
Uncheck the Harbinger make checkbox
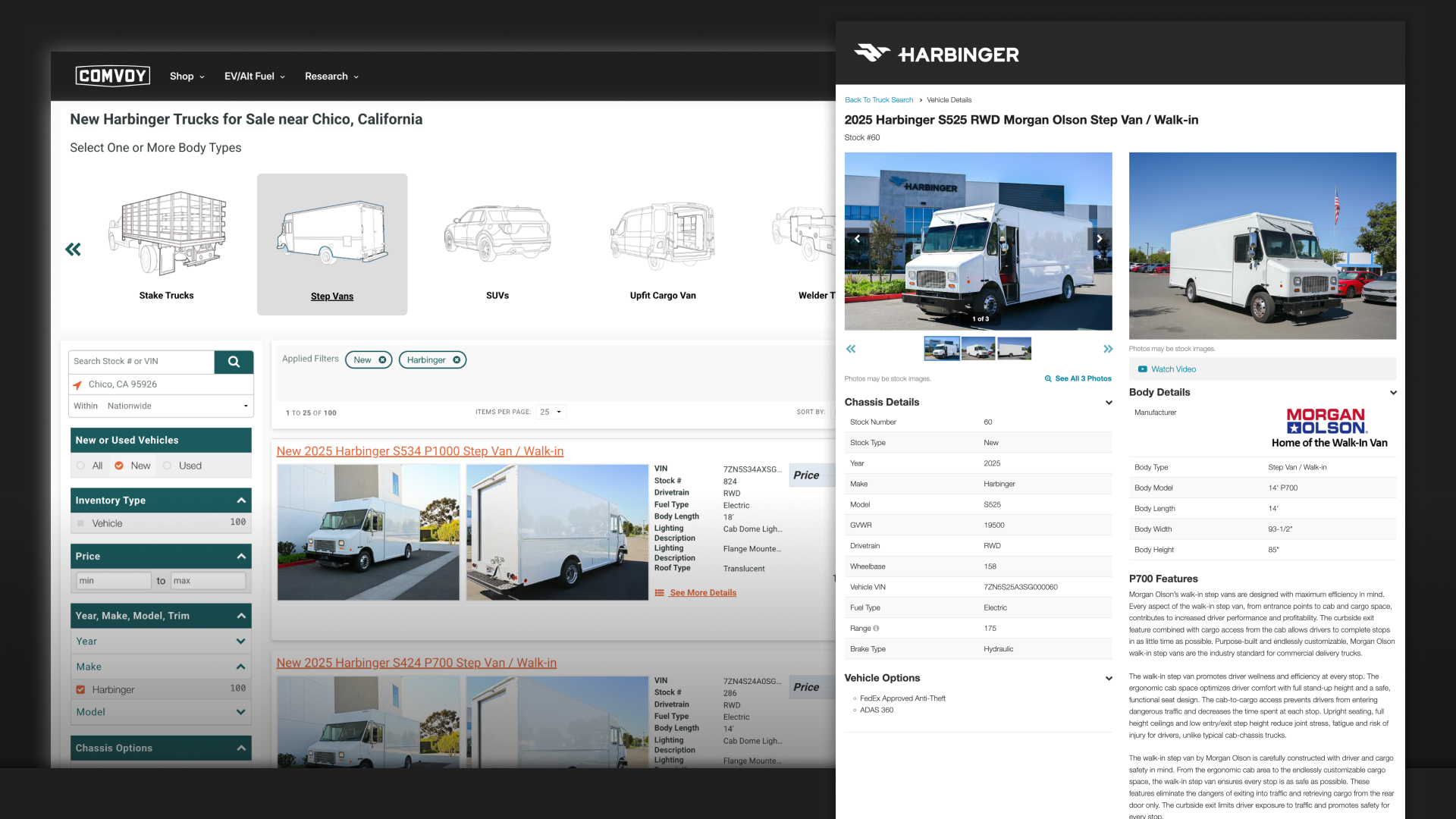[x=80, y=689]
